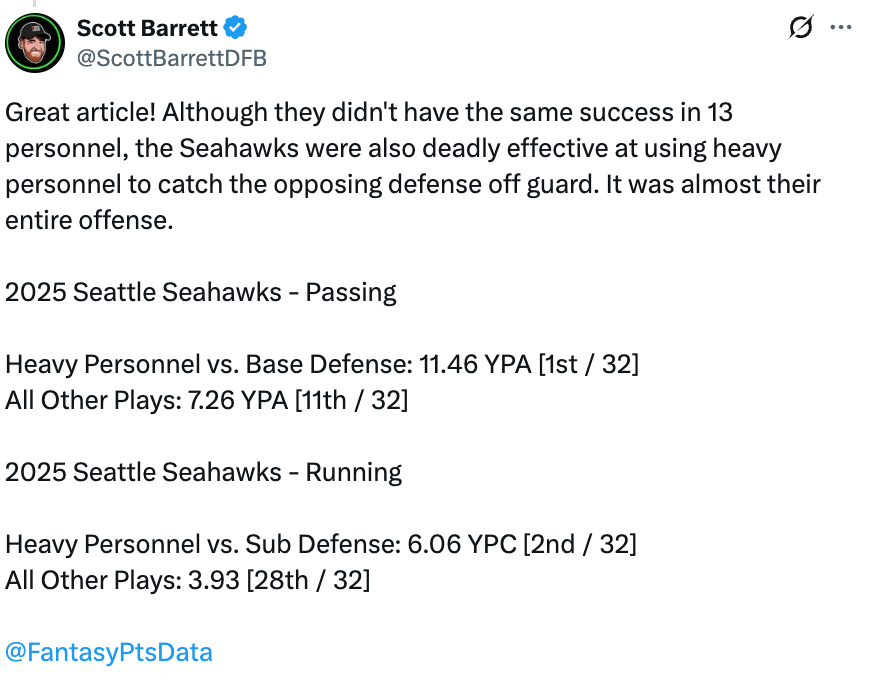Click the 'All Other Plays: 7.26 YPA' line
This screenshot has height=684, width=874.
pos(206,400)
